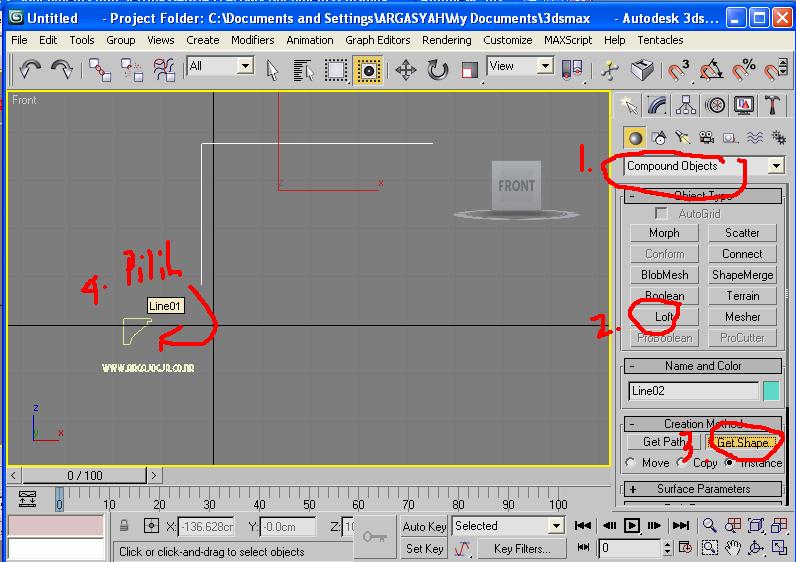Select the Shapes category icon
Screen dimensions: 796x562
tap(659, 138)
